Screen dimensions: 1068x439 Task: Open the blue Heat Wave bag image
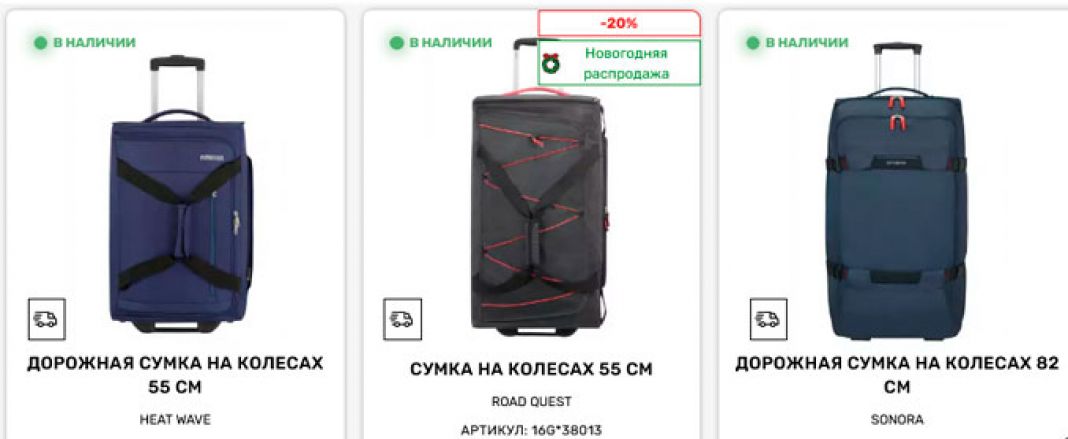coord(179,193)
